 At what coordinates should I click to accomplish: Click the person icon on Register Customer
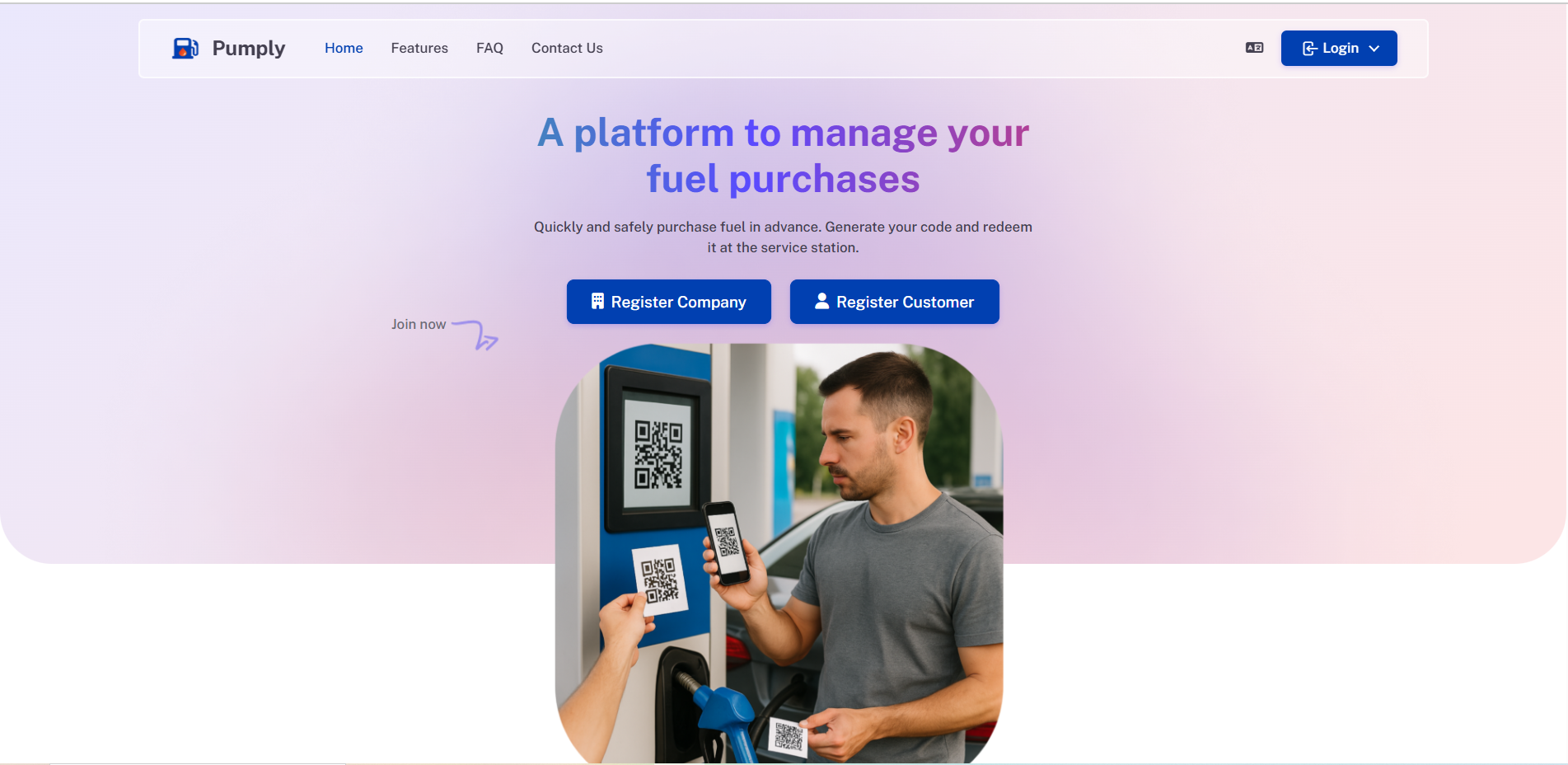(x=821, y=302)
